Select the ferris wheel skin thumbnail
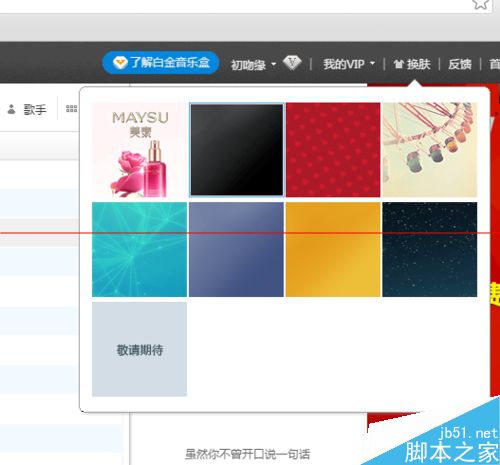 point(430,150)
